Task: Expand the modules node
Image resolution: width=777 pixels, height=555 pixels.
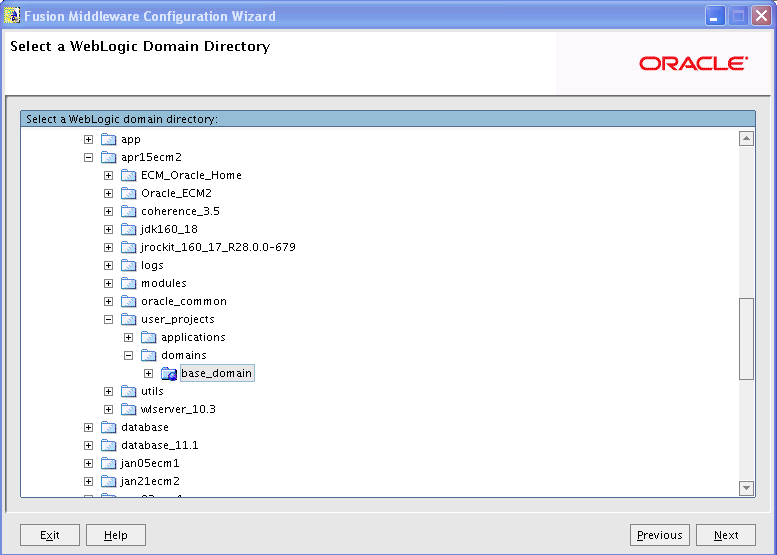Action: (109, 283)
